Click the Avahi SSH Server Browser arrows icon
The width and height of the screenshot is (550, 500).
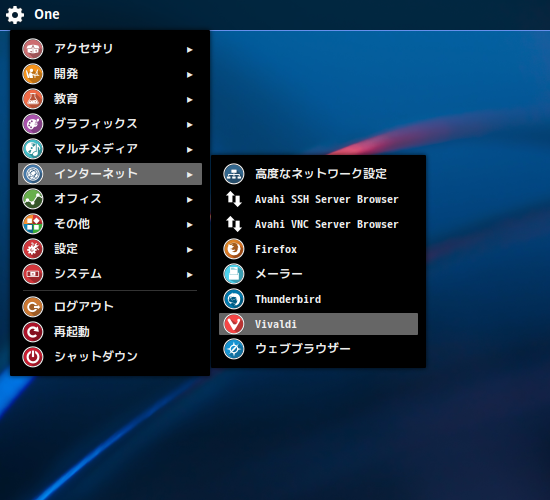point(234,199)
